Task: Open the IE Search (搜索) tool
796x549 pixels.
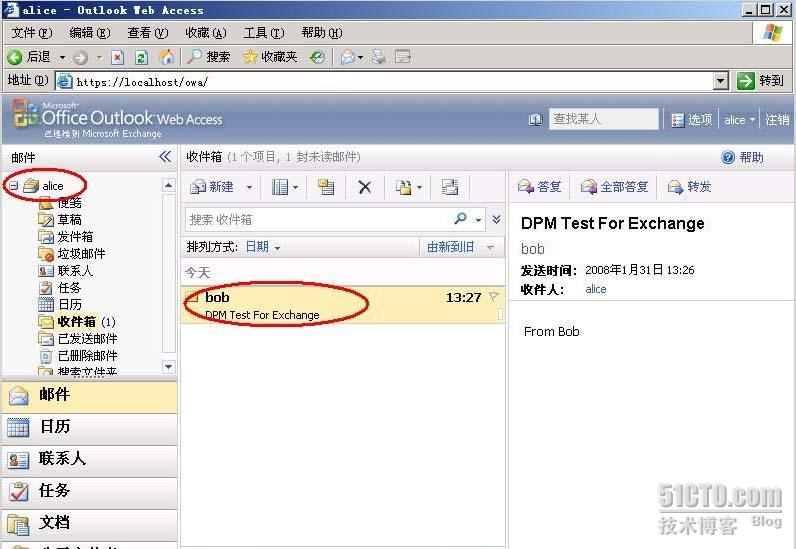Action: point(209,57)
